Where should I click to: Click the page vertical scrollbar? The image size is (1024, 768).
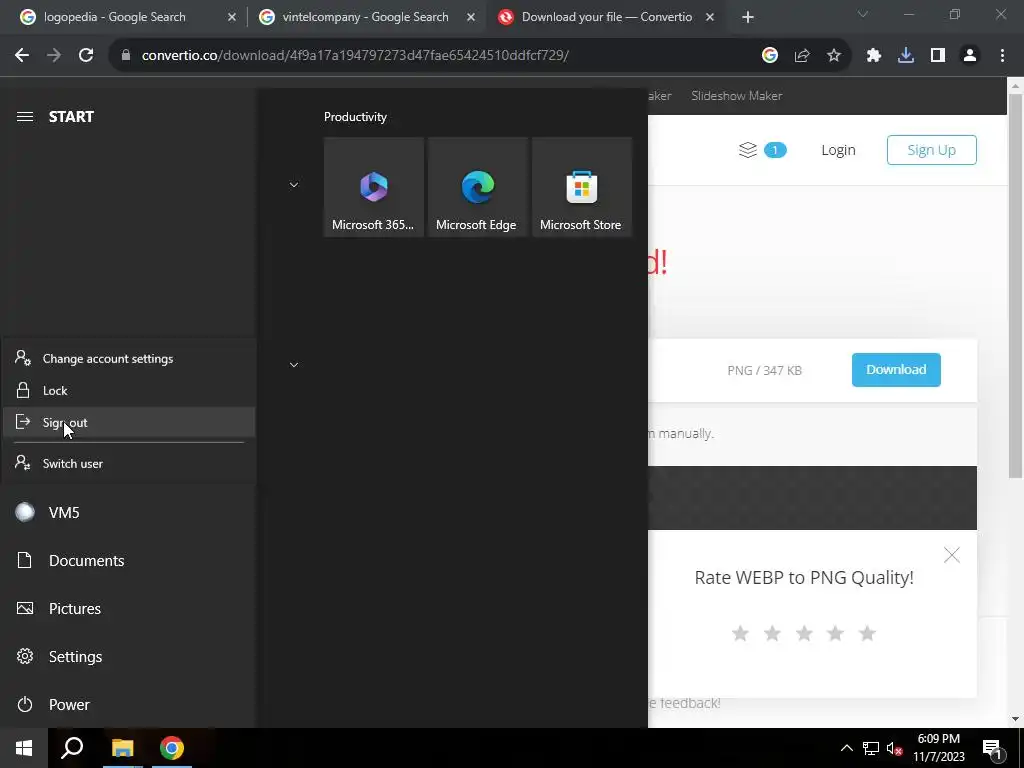pos(1015,285)
